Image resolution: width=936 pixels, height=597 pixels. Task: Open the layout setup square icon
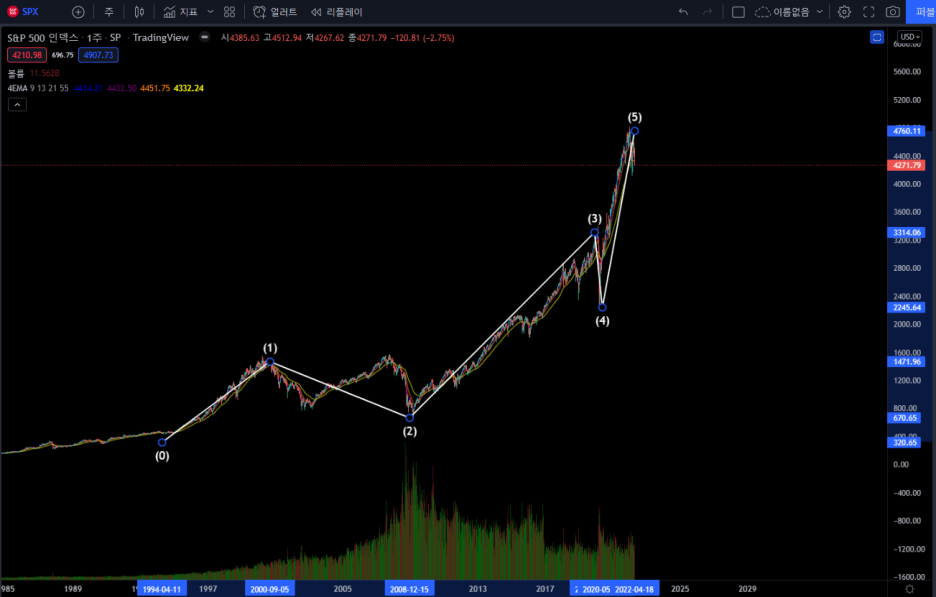[738, 12]
